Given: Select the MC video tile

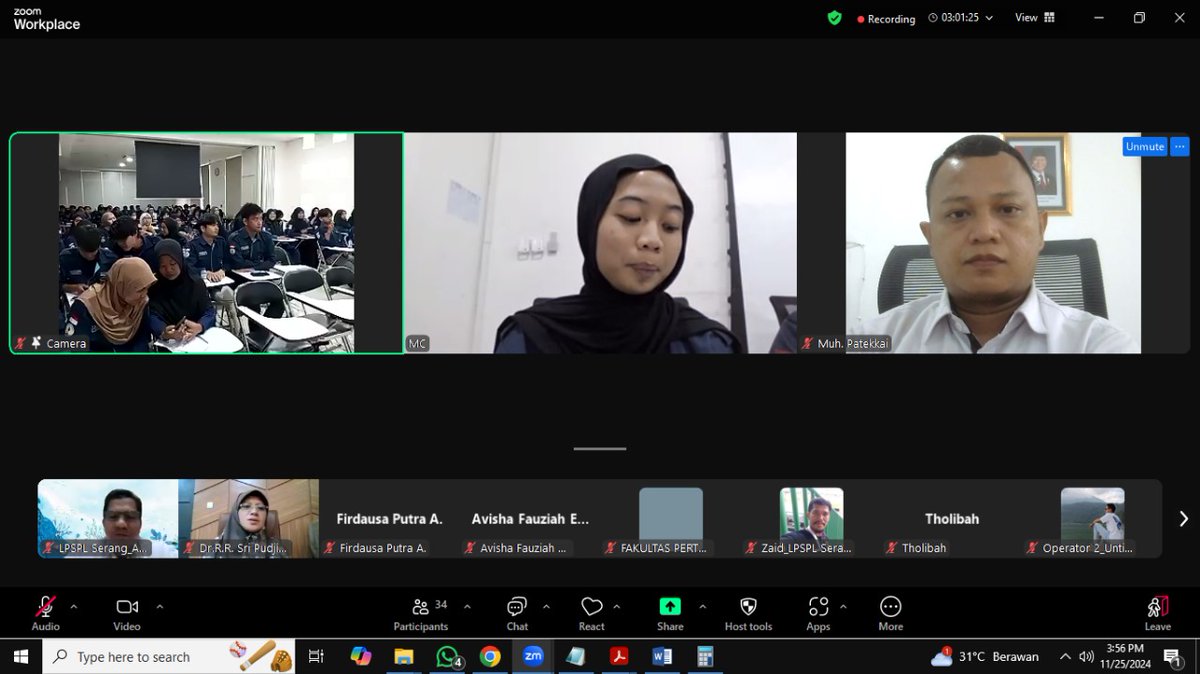Looking at the screenshot, I should coord(600,243).
